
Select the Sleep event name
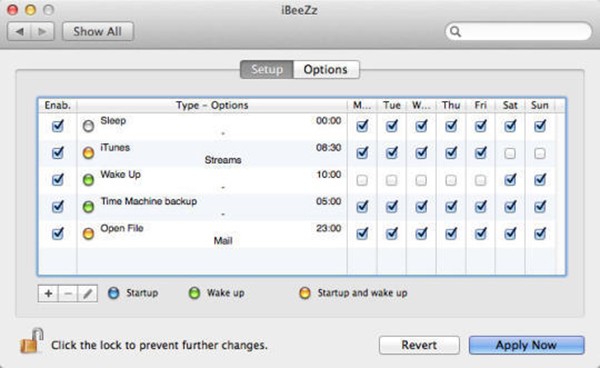coord(113,121)
